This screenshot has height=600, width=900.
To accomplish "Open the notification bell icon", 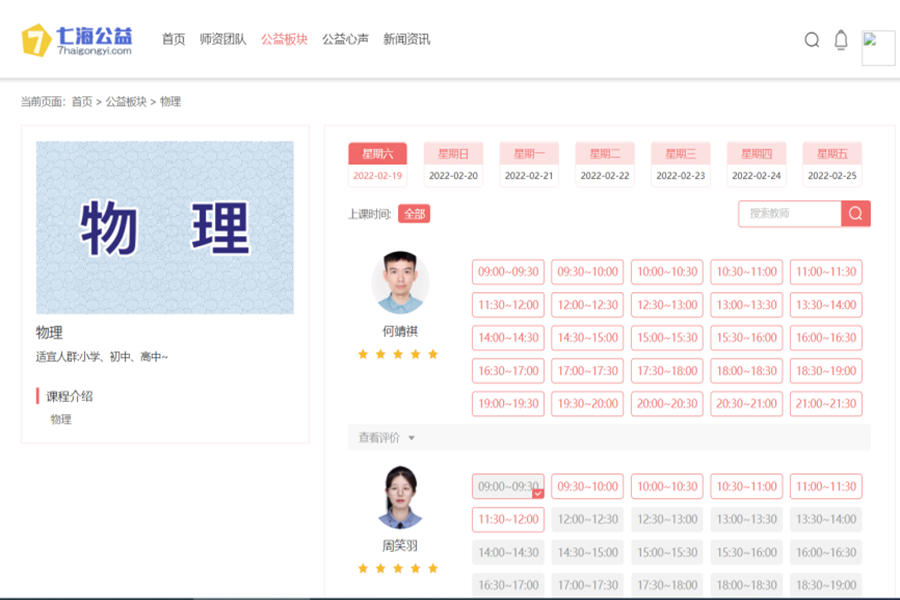I will (x=841, y=40).
